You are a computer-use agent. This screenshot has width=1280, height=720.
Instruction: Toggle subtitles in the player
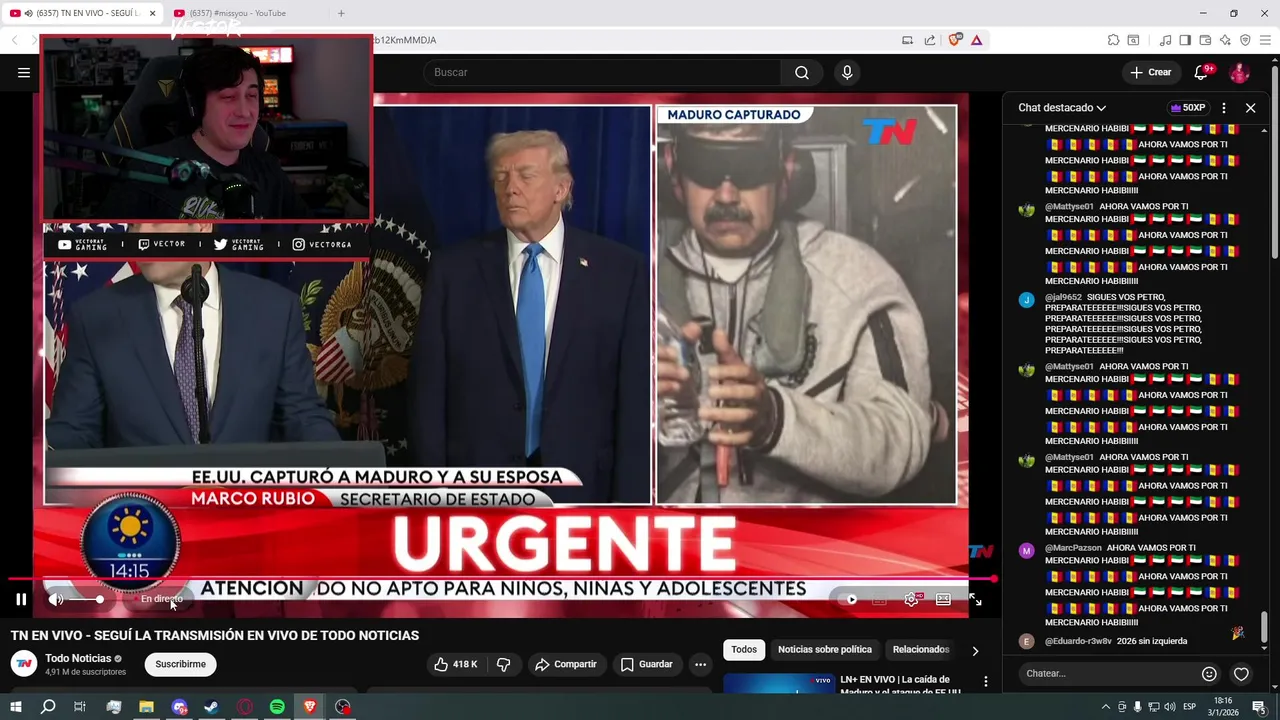(x=879, y=599)
